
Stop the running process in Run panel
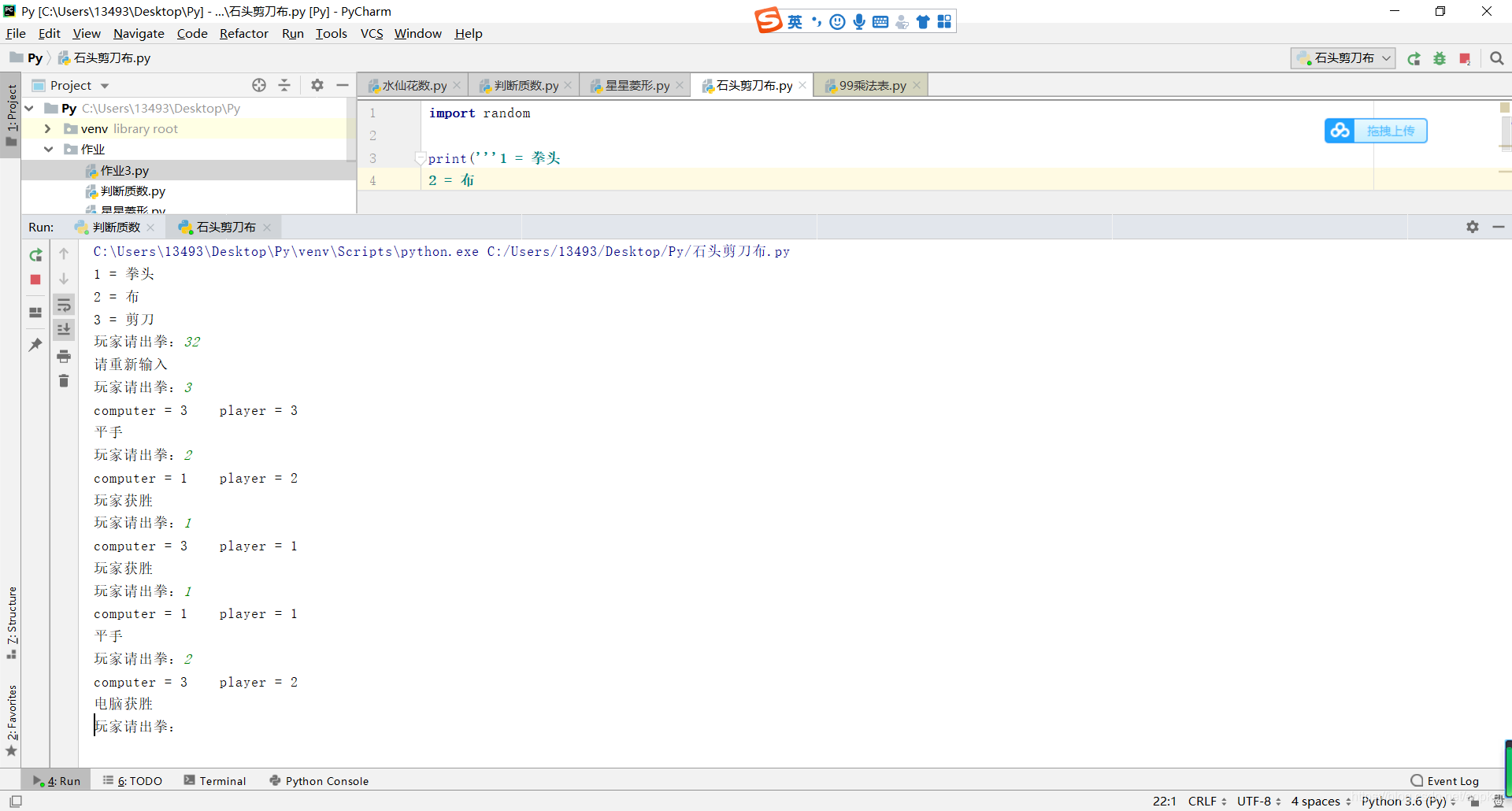click(35, 280)
